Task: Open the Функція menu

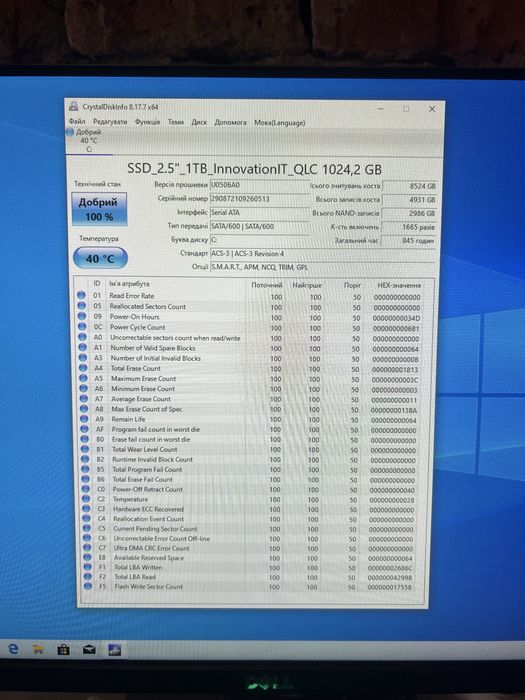Action: point(147,121)
